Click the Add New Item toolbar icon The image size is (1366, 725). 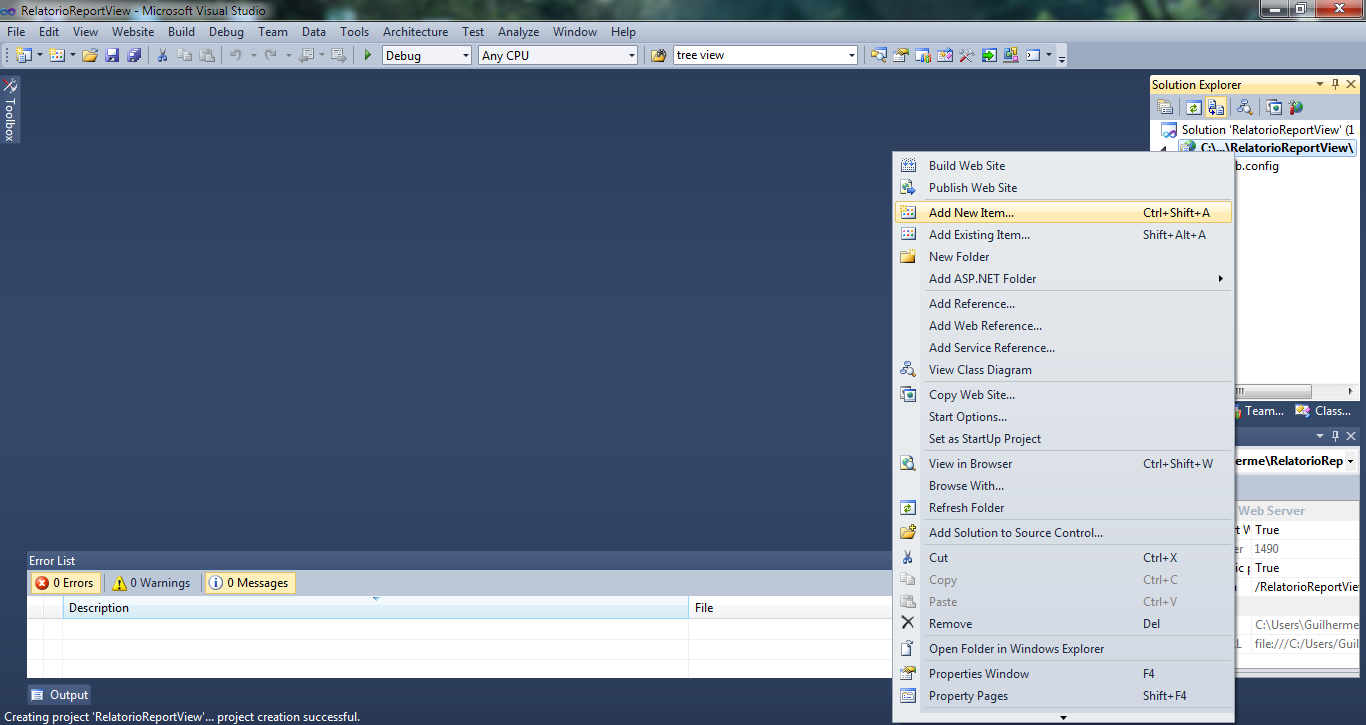point(57,55)
